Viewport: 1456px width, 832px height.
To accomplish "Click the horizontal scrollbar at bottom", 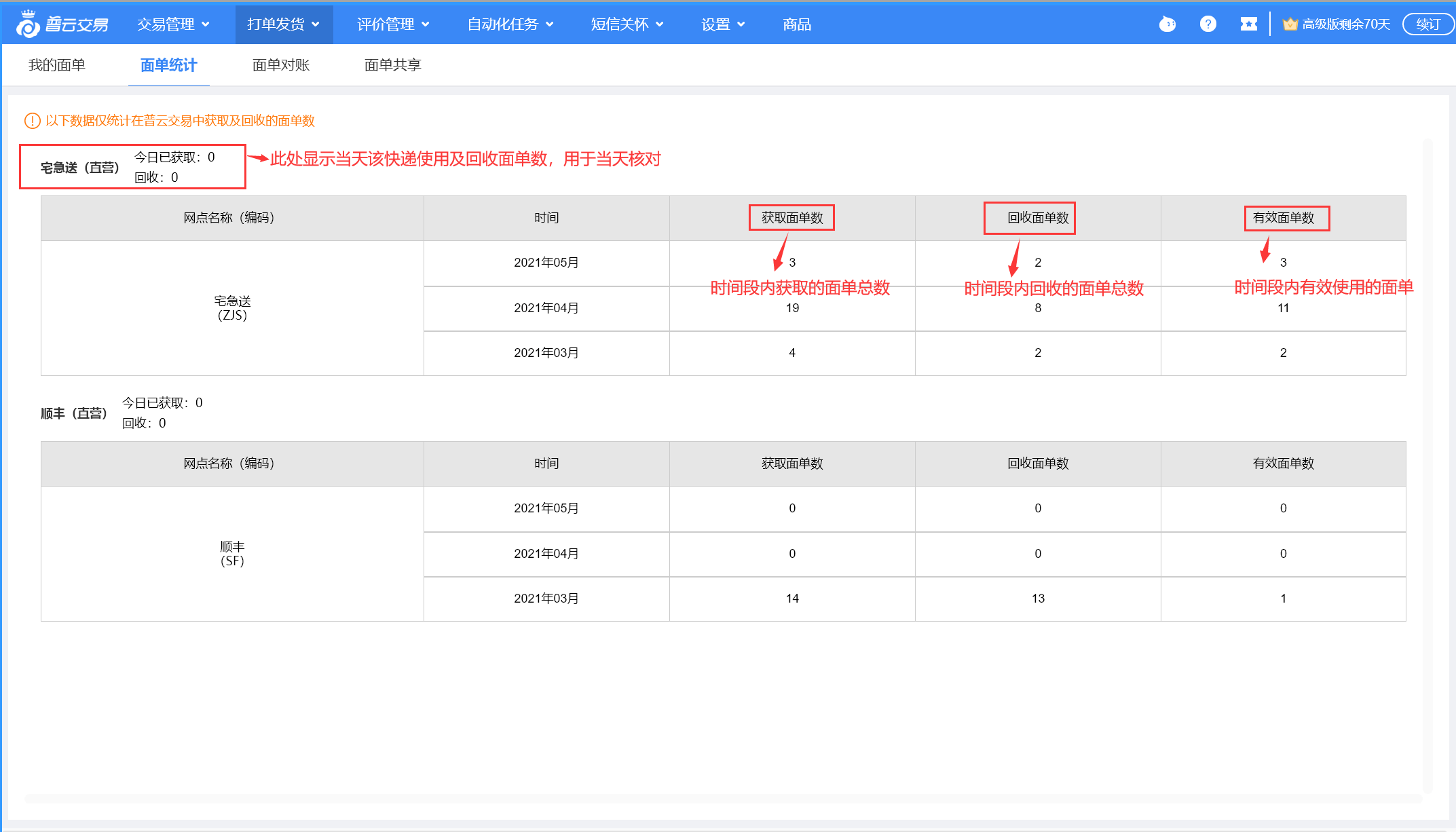I will coord(723,799).
